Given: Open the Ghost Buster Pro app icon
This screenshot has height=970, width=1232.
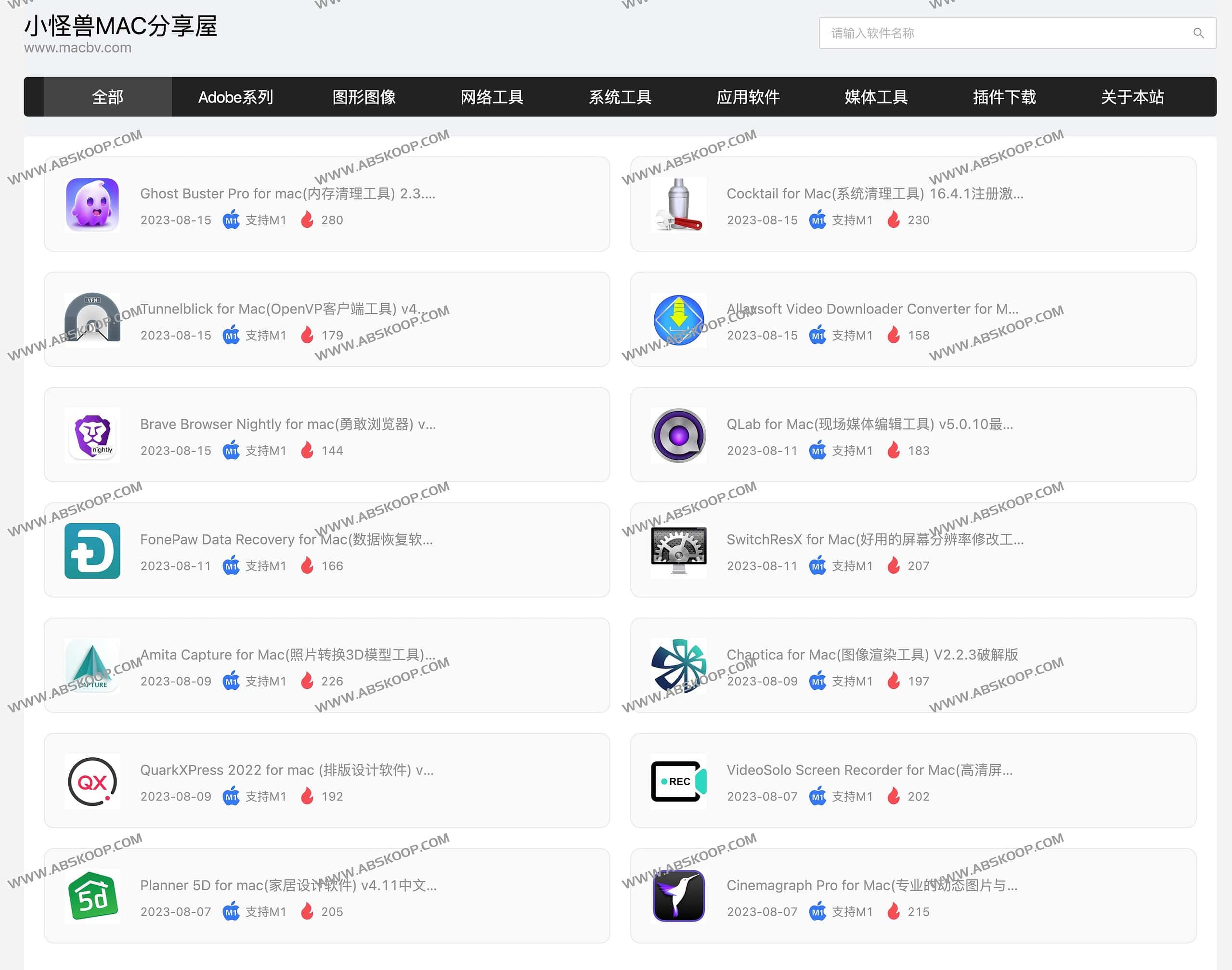Looking at the screenshot, I should pos(92,206).
